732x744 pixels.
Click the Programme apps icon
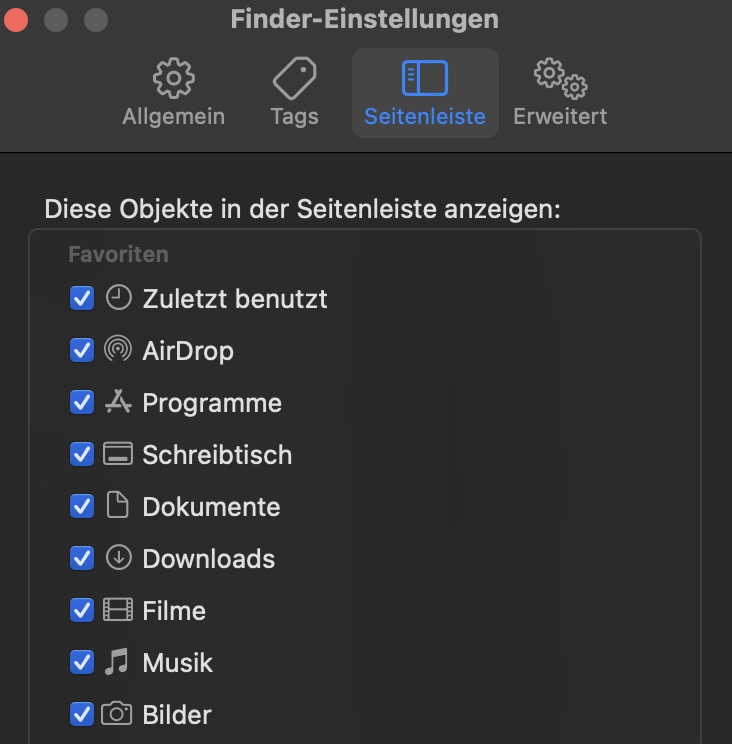(118, 402)
